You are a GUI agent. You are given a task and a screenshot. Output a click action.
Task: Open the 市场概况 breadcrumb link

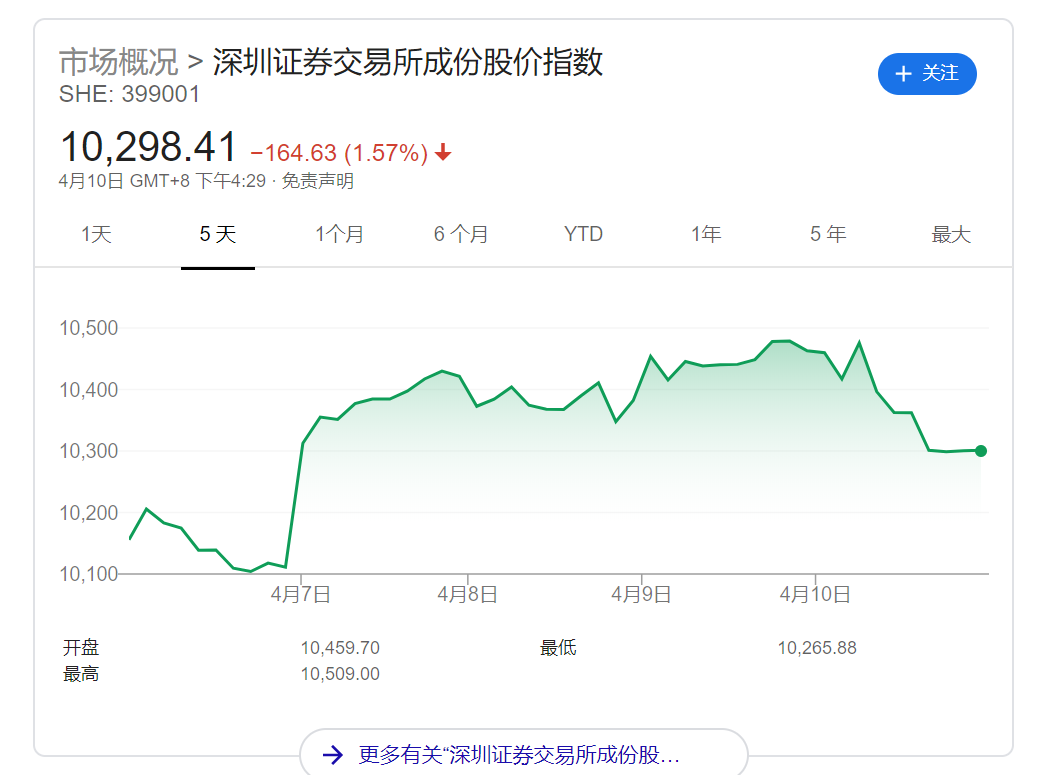coord(118,62)
